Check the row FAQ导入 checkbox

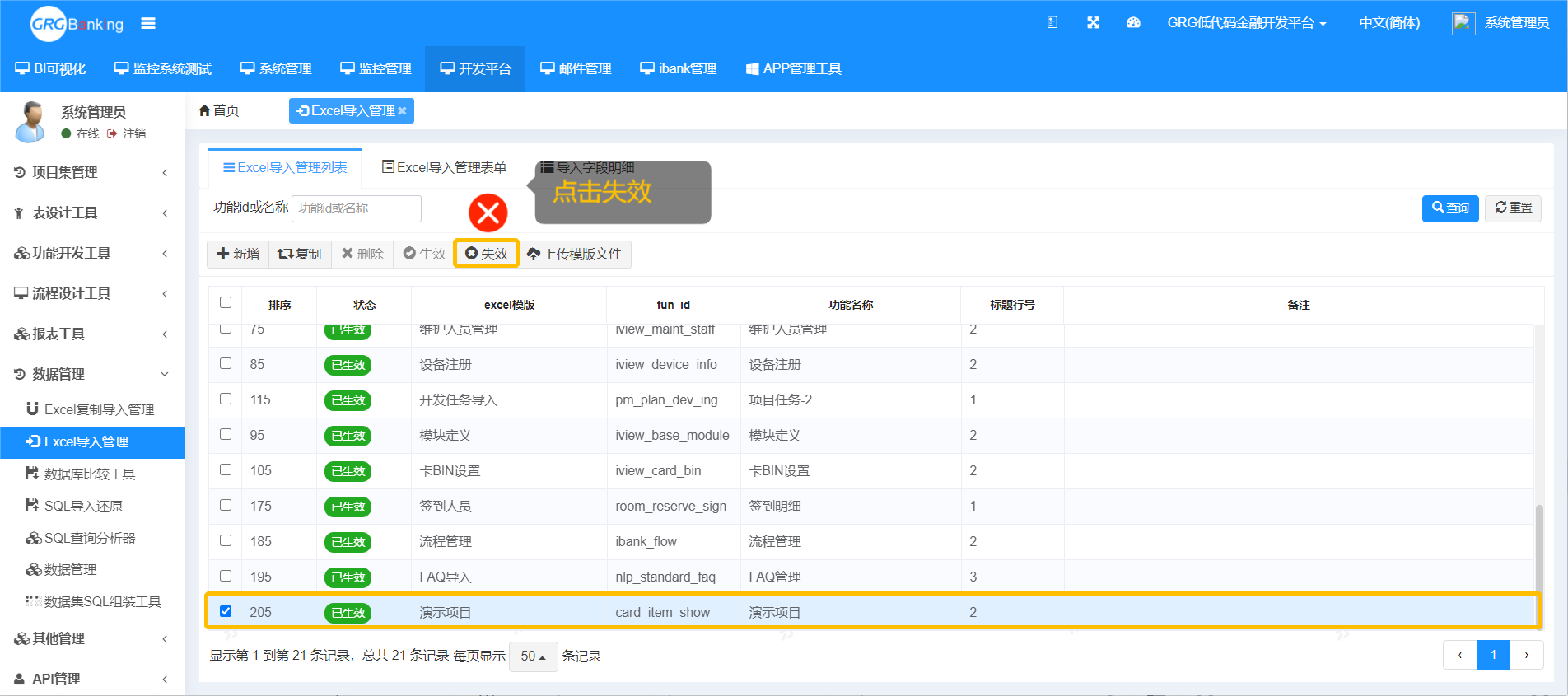[x=226, y=576]
